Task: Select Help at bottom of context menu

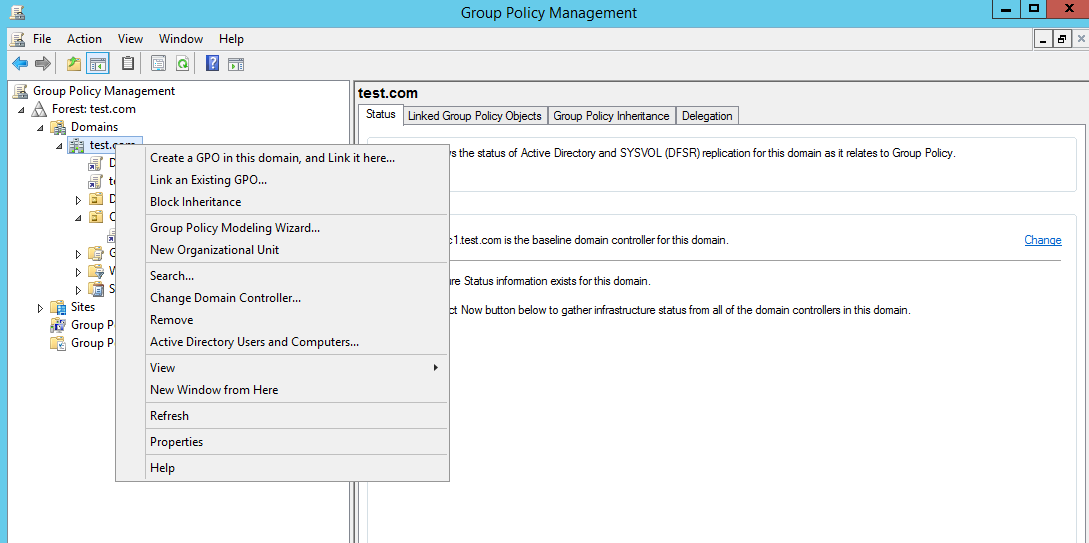Action: 283,468
